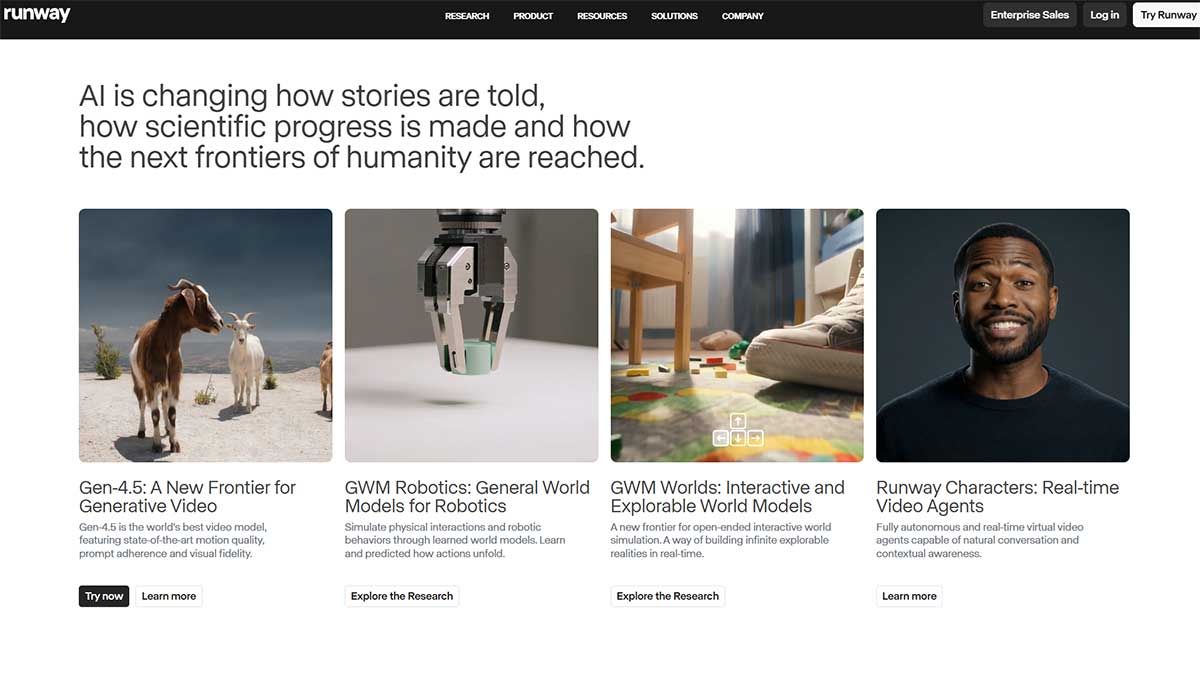Open the robotic gripper thumbnail
This screenshot has height=676, width=1200.
click(471, 335)
